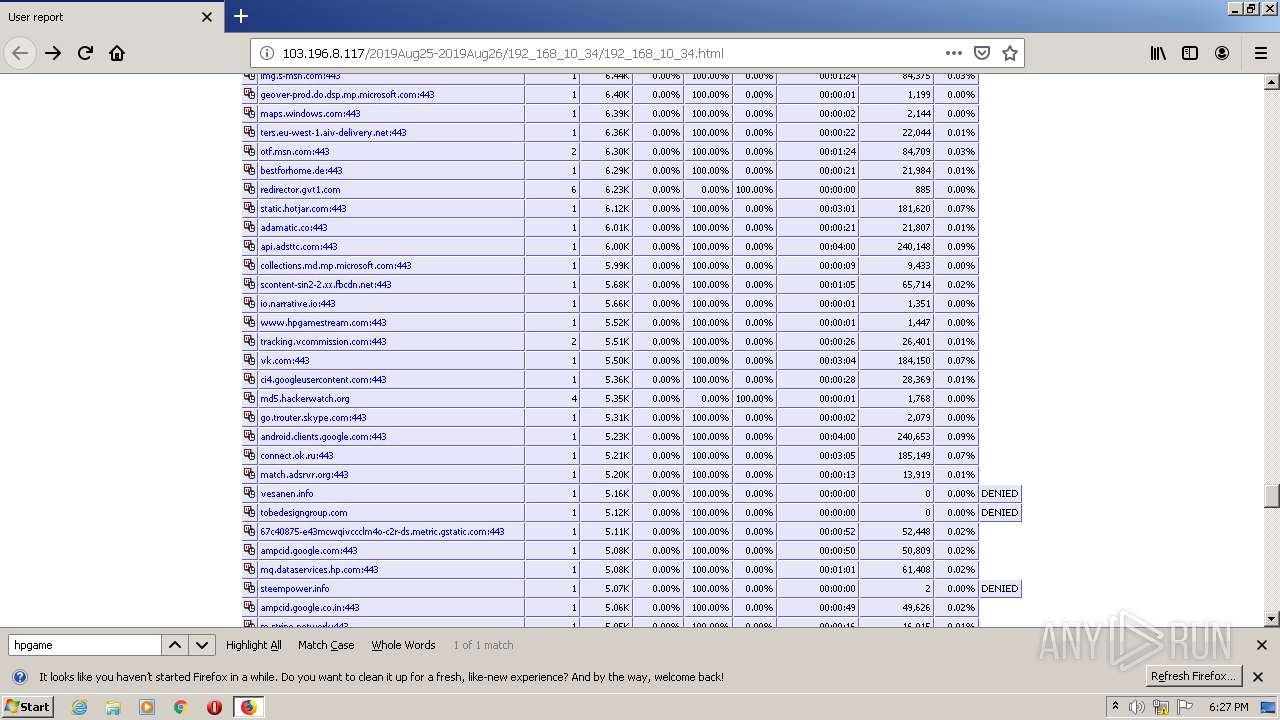Toggle Match Case in find bar
1280x720 pixels.
click(x=326, y=645)
